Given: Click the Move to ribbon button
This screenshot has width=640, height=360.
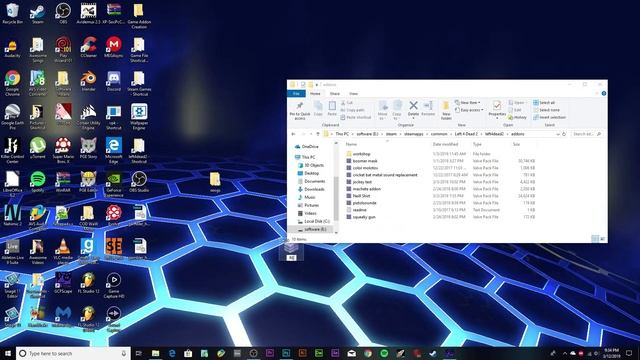Looking at the screenshot, I should 382,111.
